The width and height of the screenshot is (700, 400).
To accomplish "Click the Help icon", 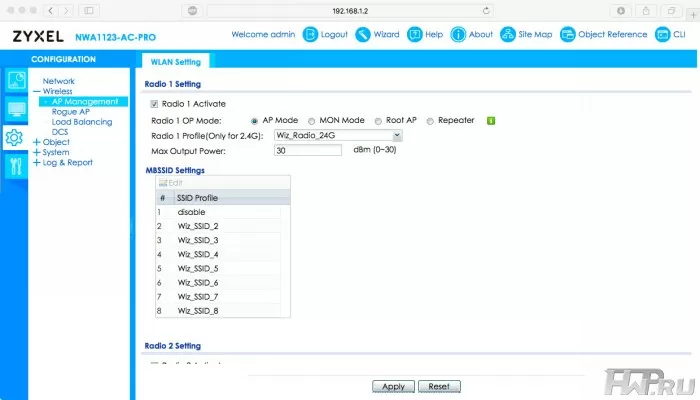I will pyautogui.click(x=414, y=34).
